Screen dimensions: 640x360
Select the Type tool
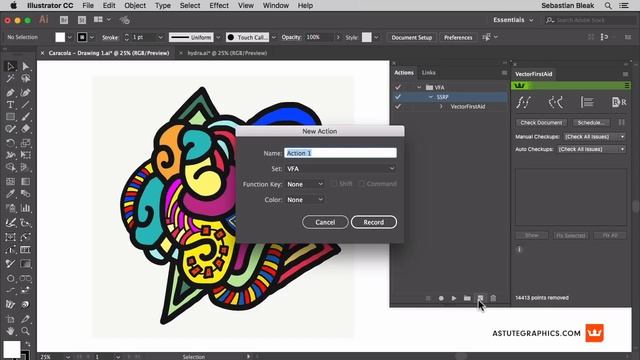click(11, 104)
